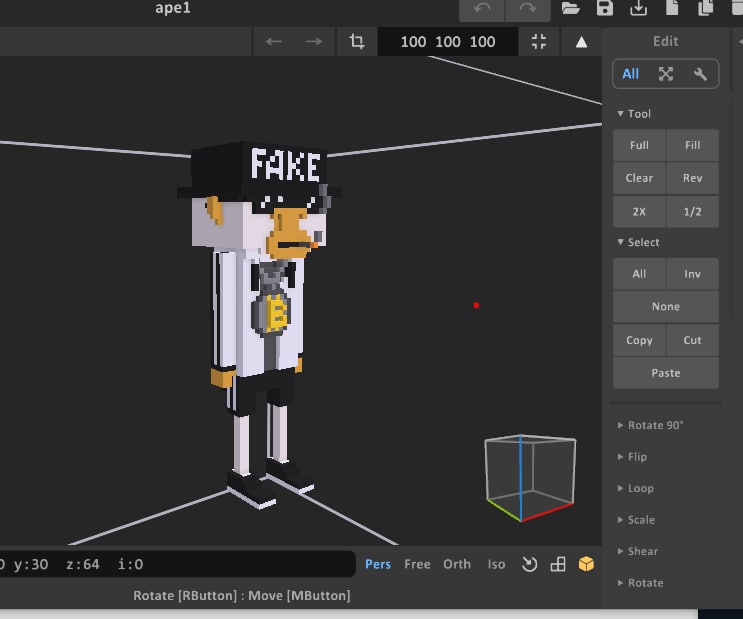Viewport: 743px width, 619px height.
Task: Select the transform arrows tab icon
Action: tap(666, 74)
